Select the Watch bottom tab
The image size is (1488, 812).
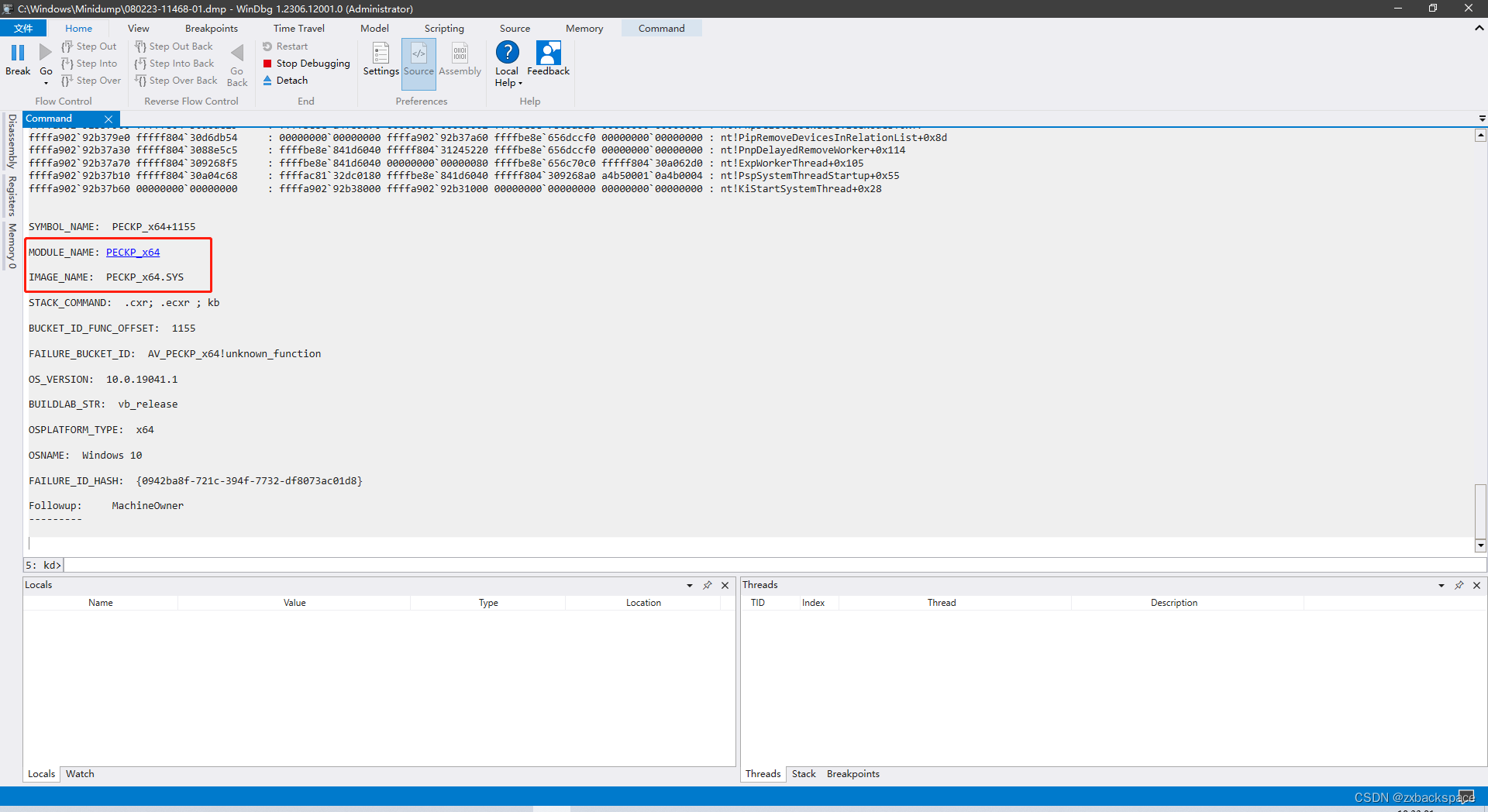[80, 774]
